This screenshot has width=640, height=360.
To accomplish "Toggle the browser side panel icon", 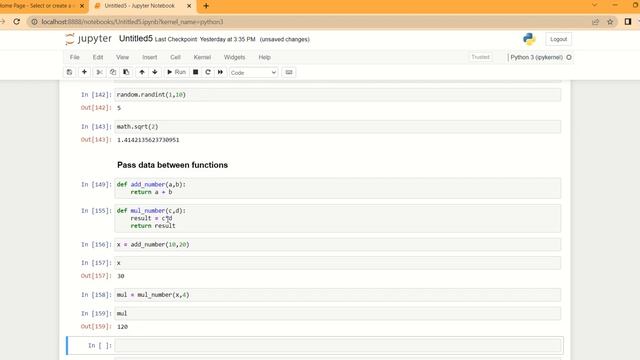I will click(628, 22).
